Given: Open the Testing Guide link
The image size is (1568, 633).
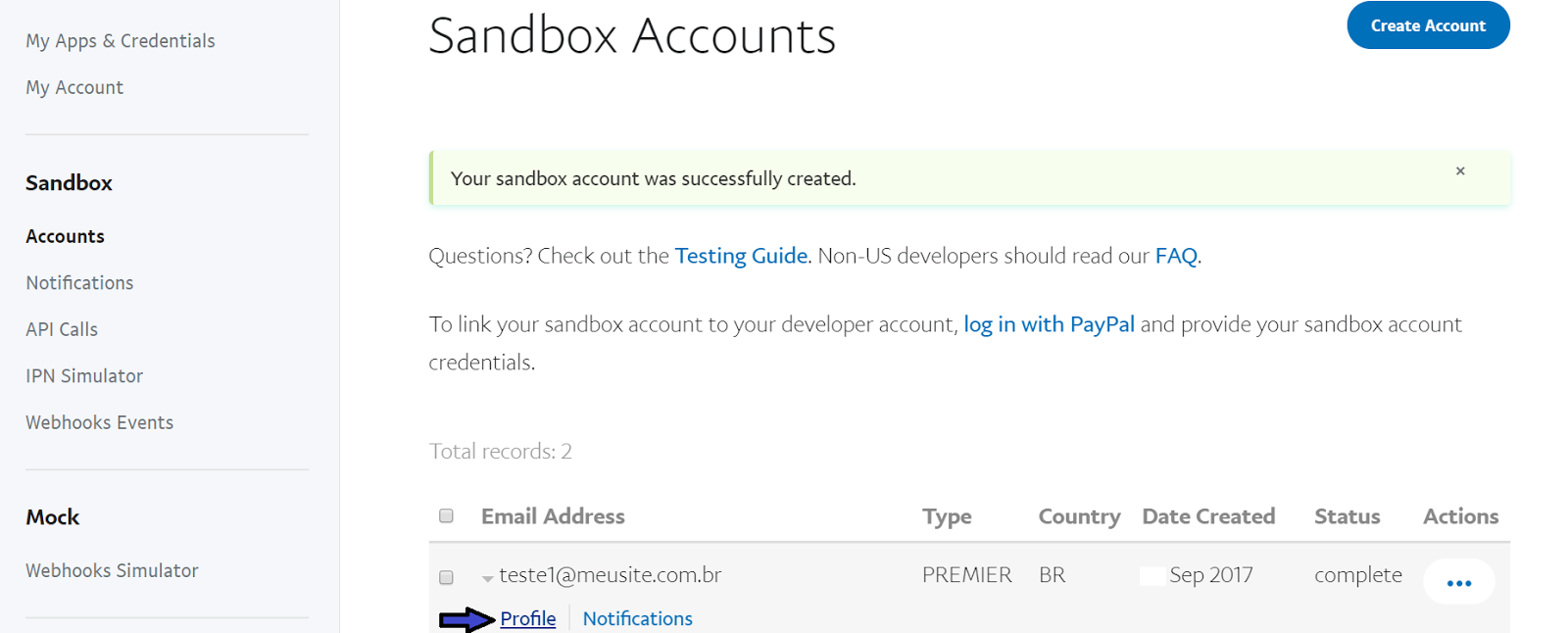Looking at the screenshot, I should (x=741, y=256).
